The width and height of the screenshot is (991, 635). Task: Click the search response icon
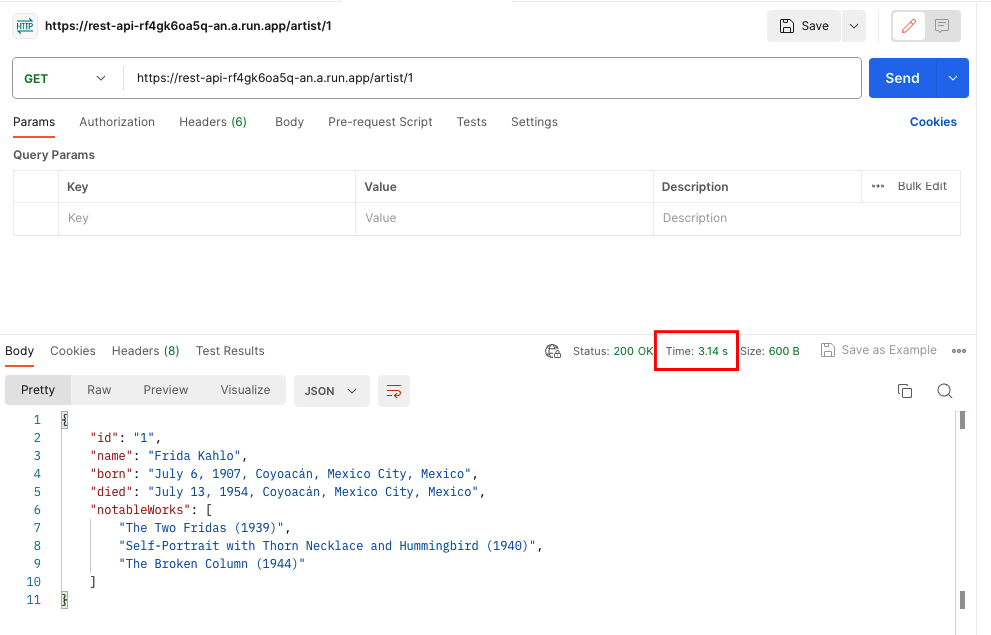click(944, 391)
